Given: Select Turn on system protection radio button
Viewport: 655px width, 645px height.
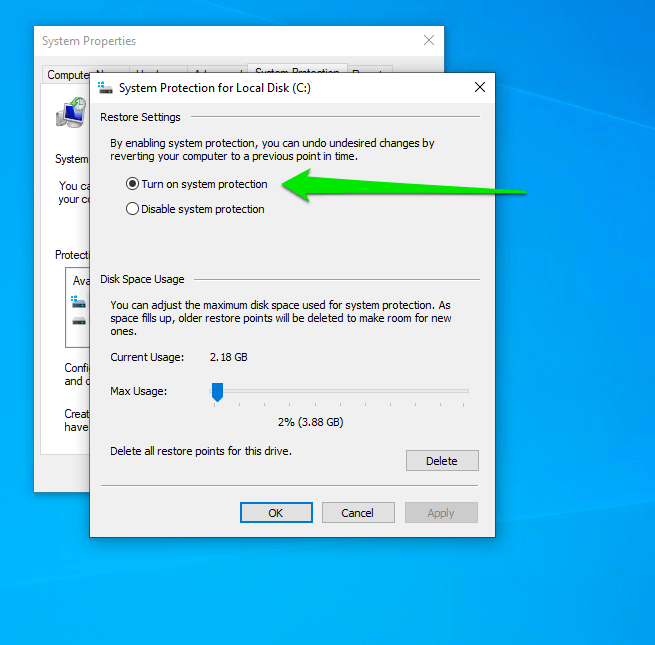Looking at the screenshot, I should [132, 184].
